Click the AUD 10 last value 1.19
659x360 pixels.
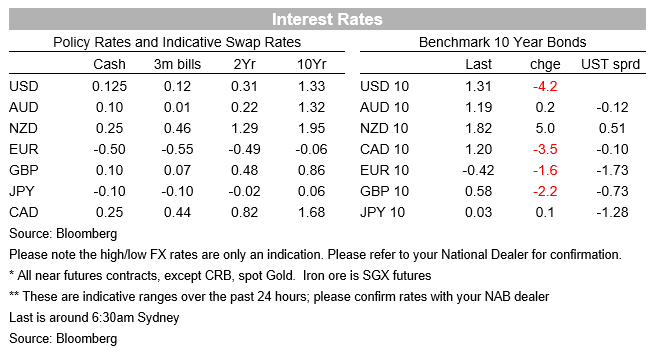(x=478, y=107)
